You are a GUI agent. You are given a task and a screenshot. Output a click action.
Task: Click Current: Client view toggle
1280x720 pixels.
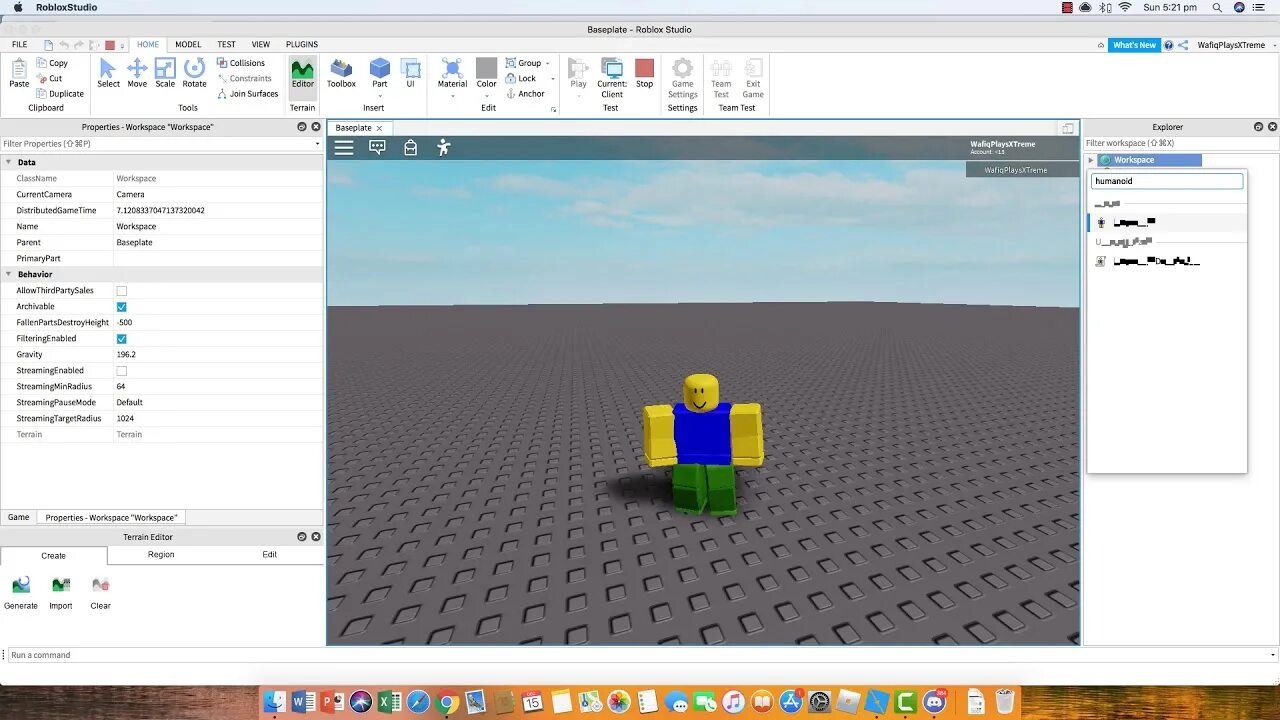[x=612, y=78]
